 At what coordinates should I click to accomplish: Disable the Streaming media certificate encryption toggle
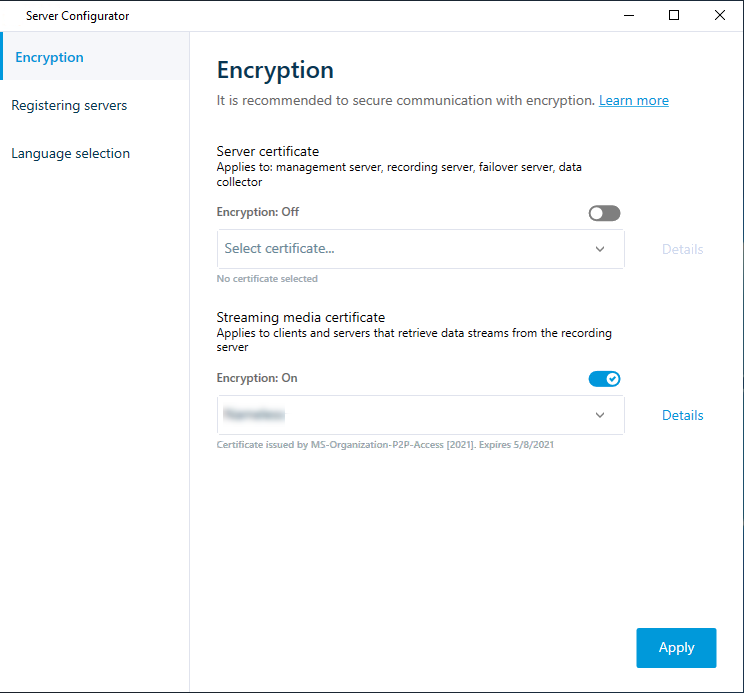(604, 379)
